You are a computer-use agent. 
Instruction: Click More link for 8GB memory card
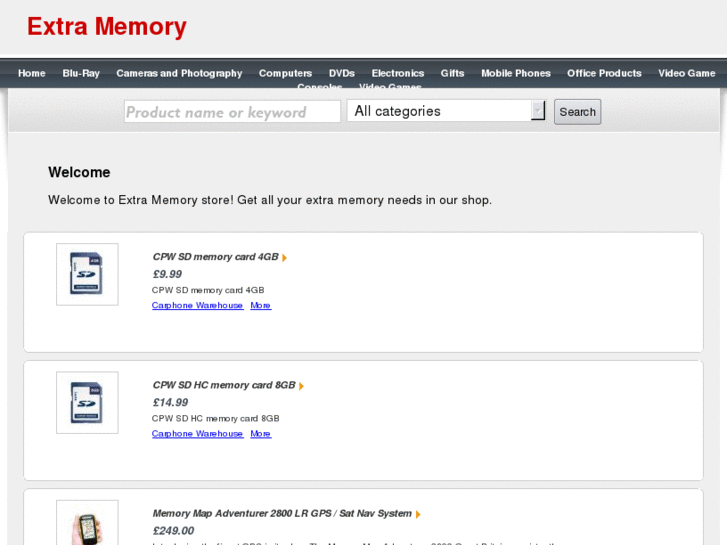point(261,434)
